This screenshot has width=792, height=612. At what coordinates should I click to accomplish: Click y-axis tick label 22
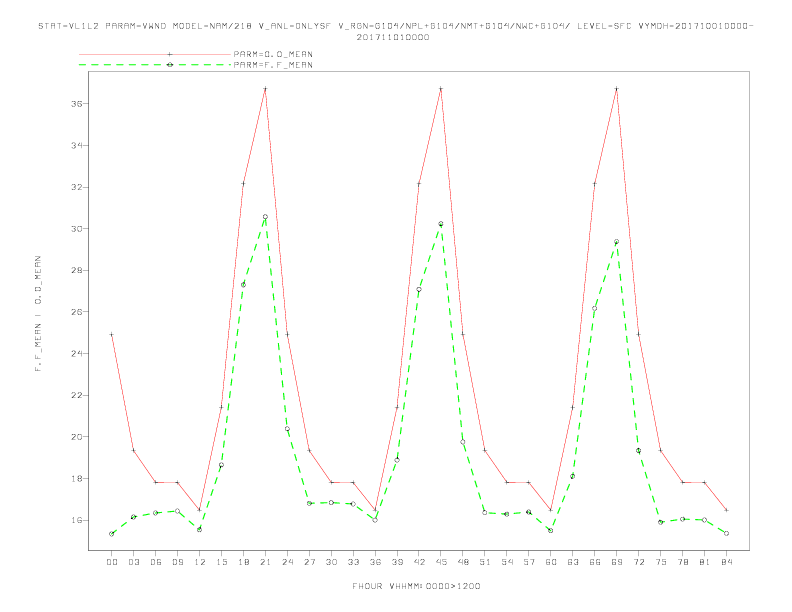tap(77, 395)
